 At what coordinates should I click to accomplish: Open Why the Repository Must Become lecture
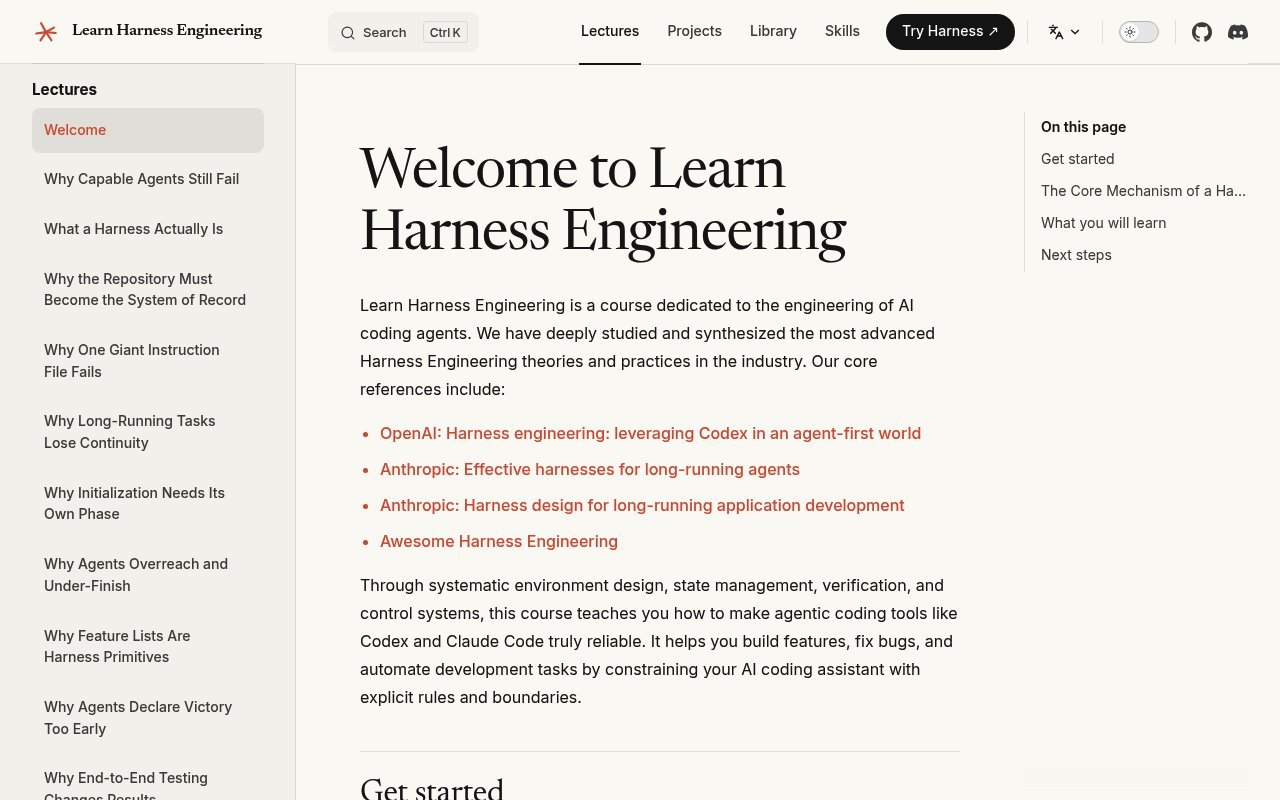tap(145, 289)
